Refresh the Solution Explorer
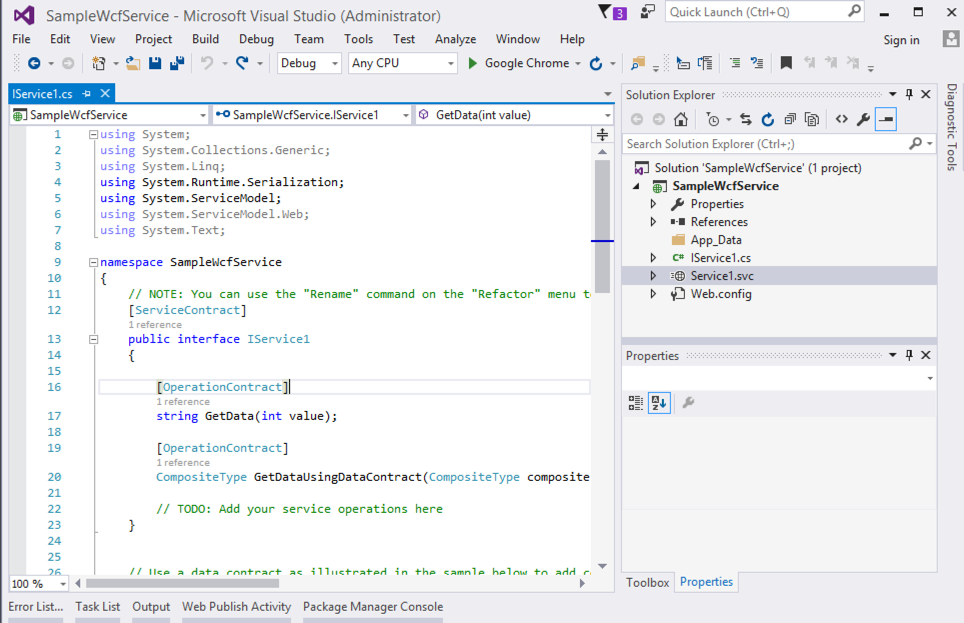The image size is (964, 623). click(768, 119)
